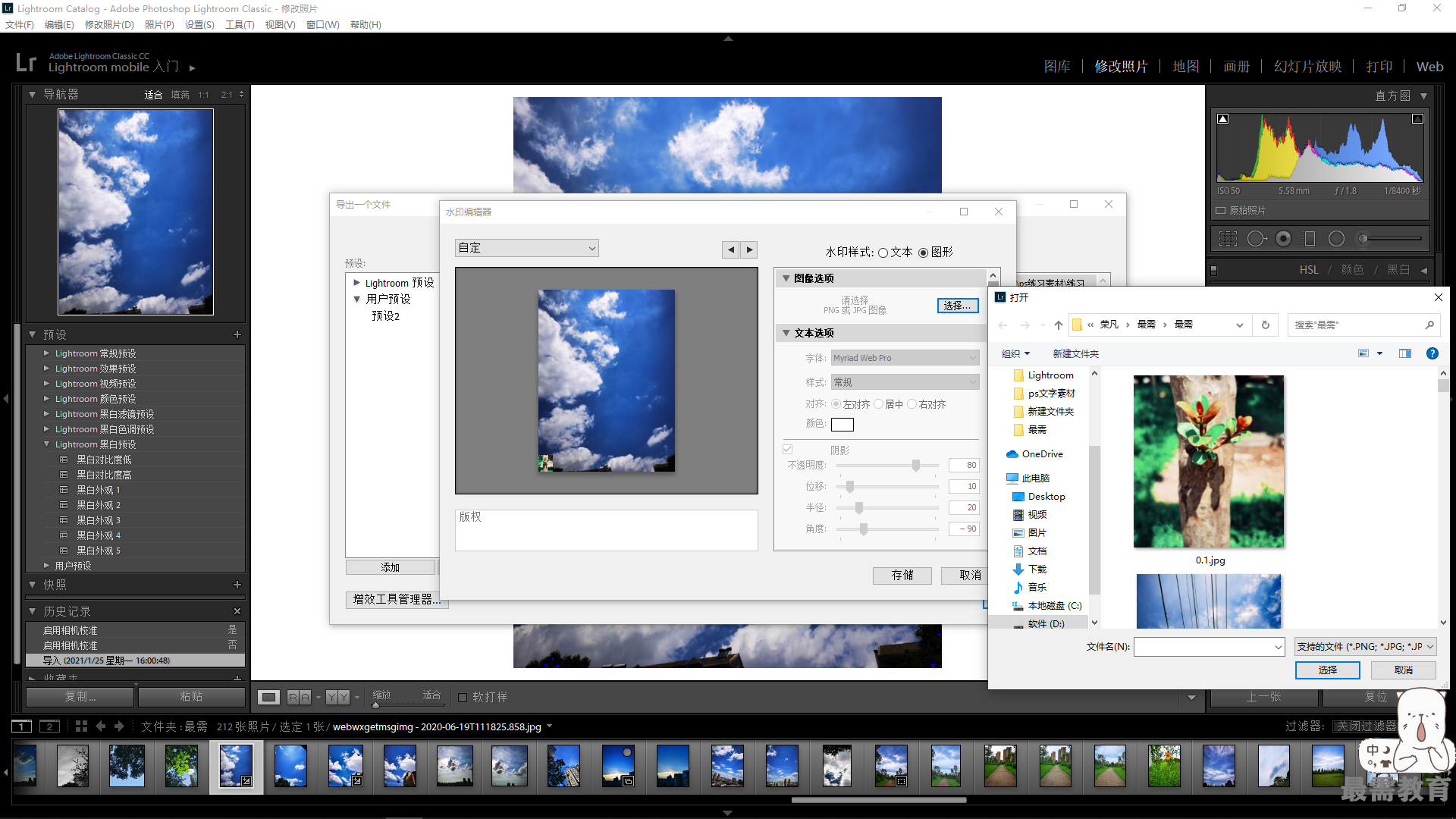Select main window display 1
The image size is (1456, 819).
coord(22,726)
